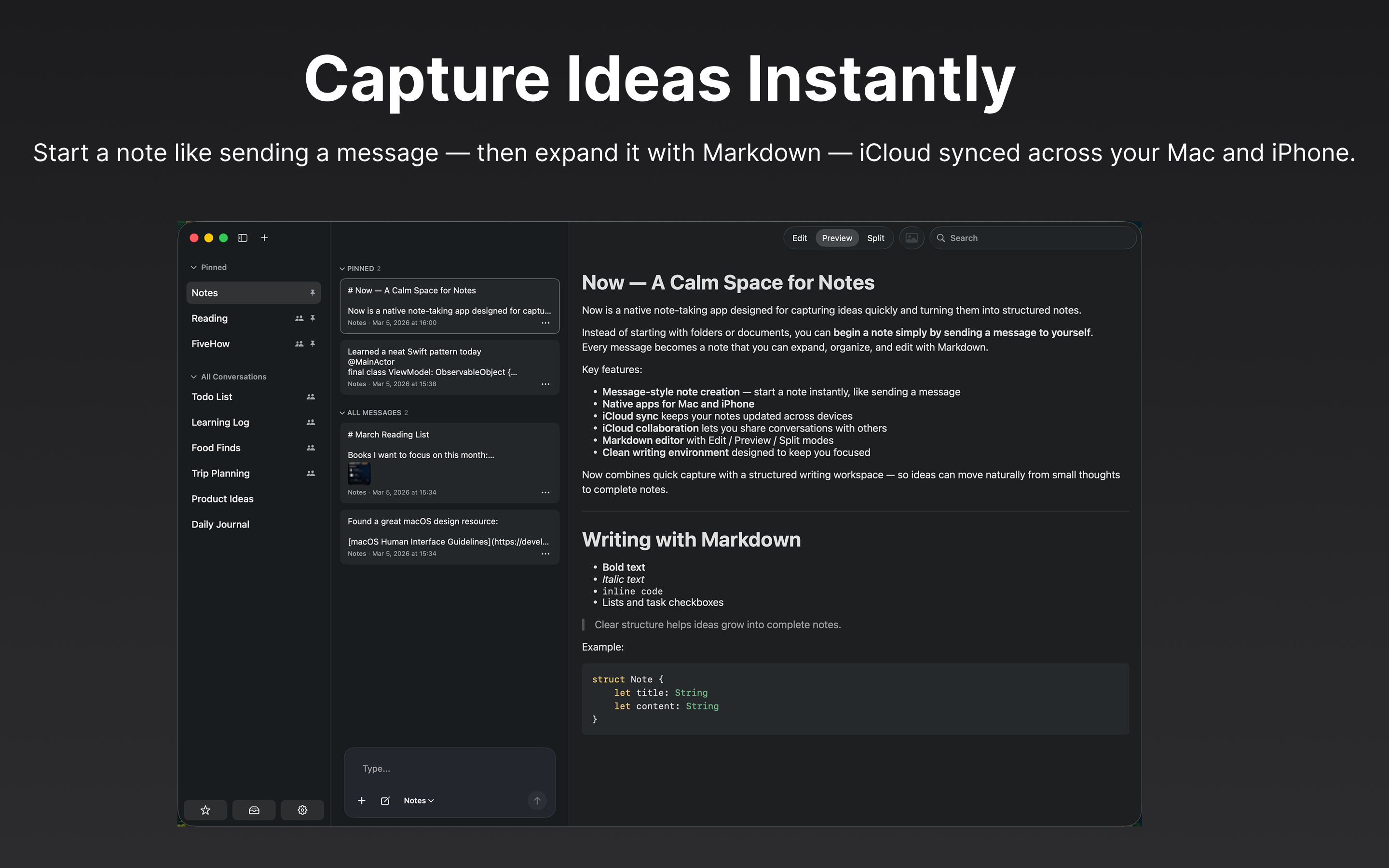Open the inbox tray icon
The image size is (1389, 868).
(x=254, y=810)
